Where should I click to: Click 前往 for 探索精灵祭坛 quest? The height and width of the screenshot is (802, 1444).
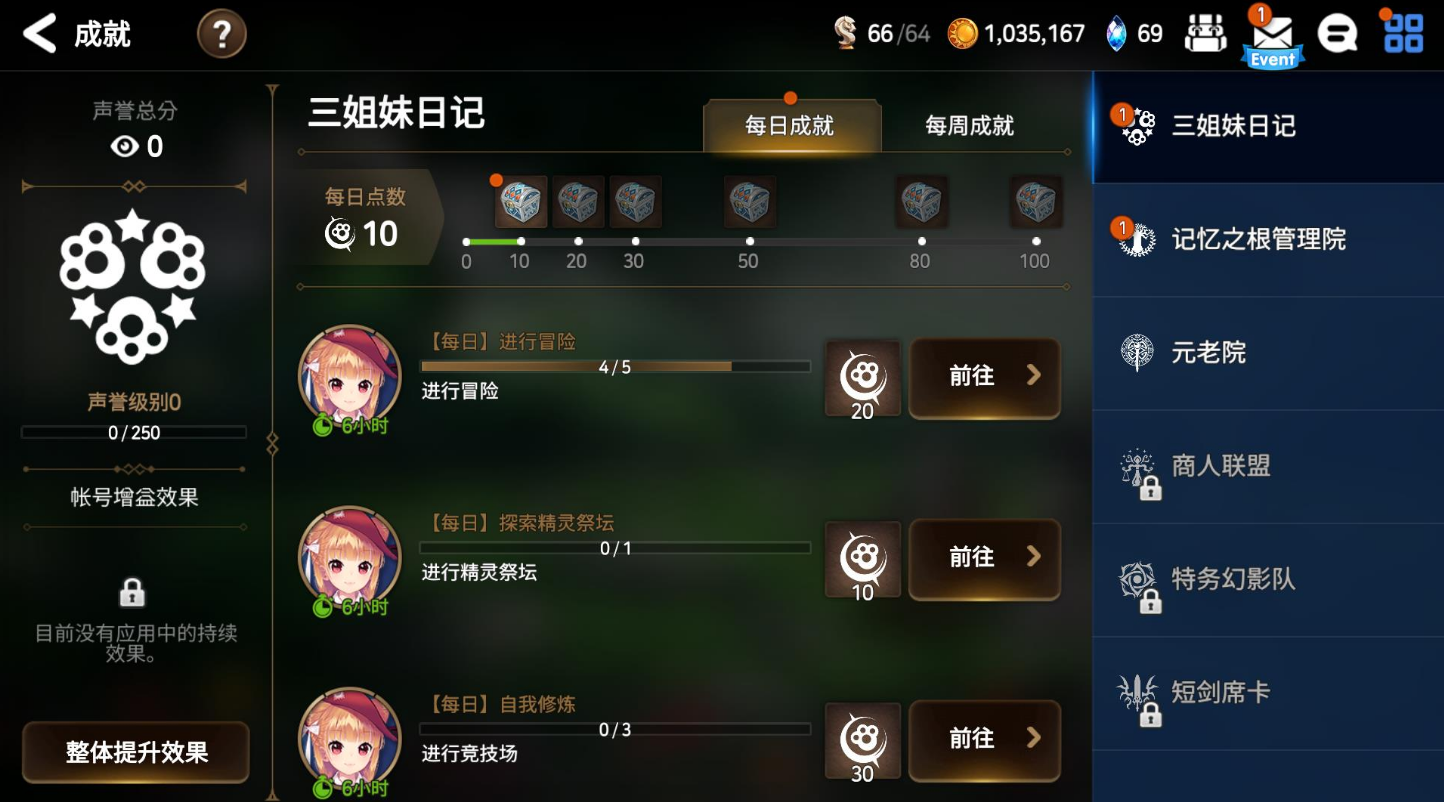coord(984,558)
